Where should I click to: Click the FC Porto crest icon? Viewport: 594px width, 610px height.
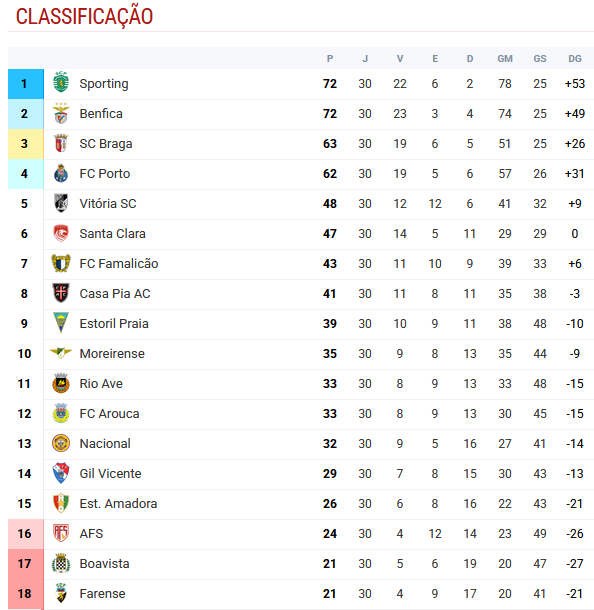coord(61,174)
